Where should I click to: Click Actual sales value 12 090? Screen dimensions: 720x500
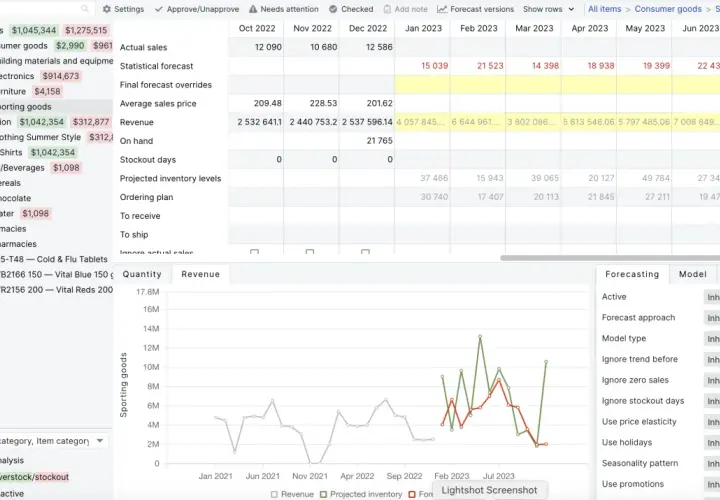pyautogui.click(x=268, y=47)
